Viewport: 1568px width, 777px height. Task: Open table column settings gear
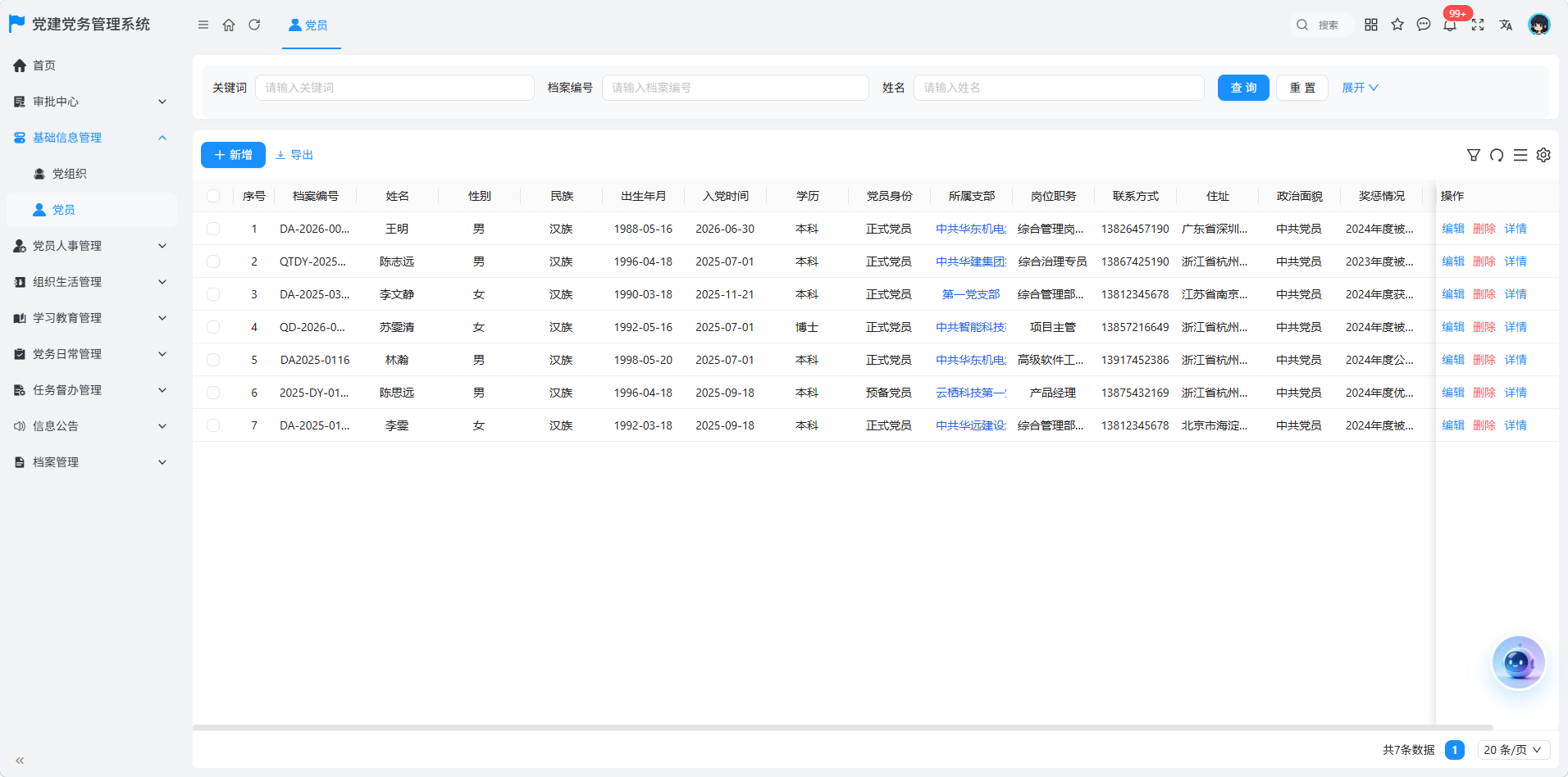(1543, 155)
